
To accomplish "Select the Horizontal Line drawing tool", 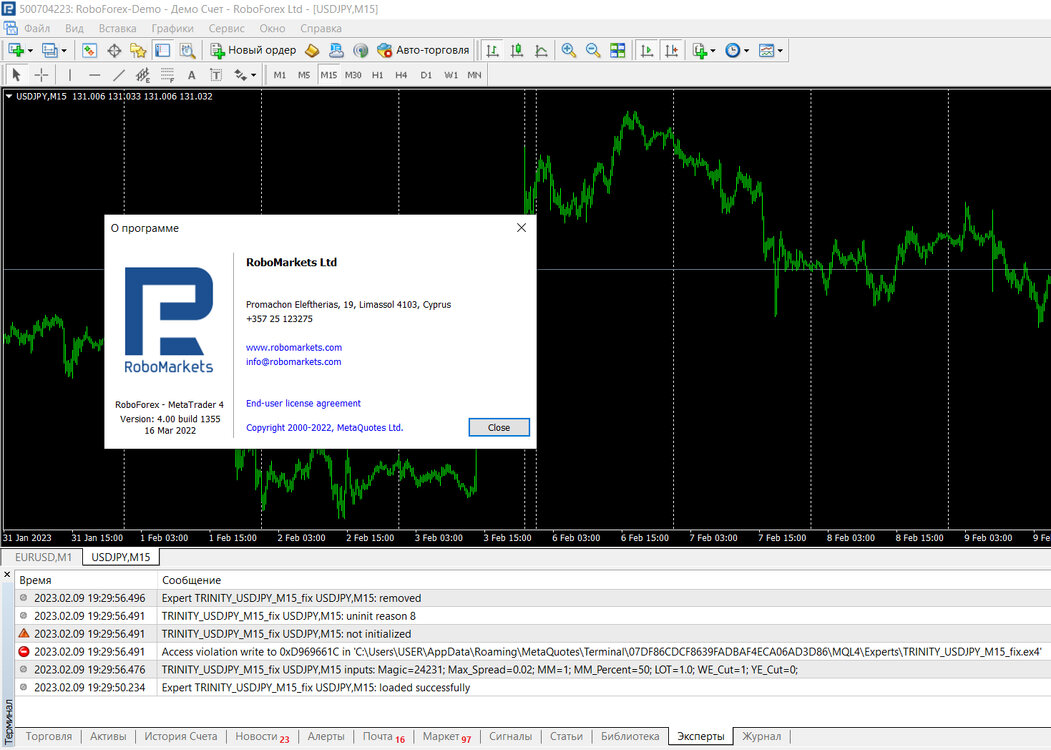I will [x=95, y=75].
